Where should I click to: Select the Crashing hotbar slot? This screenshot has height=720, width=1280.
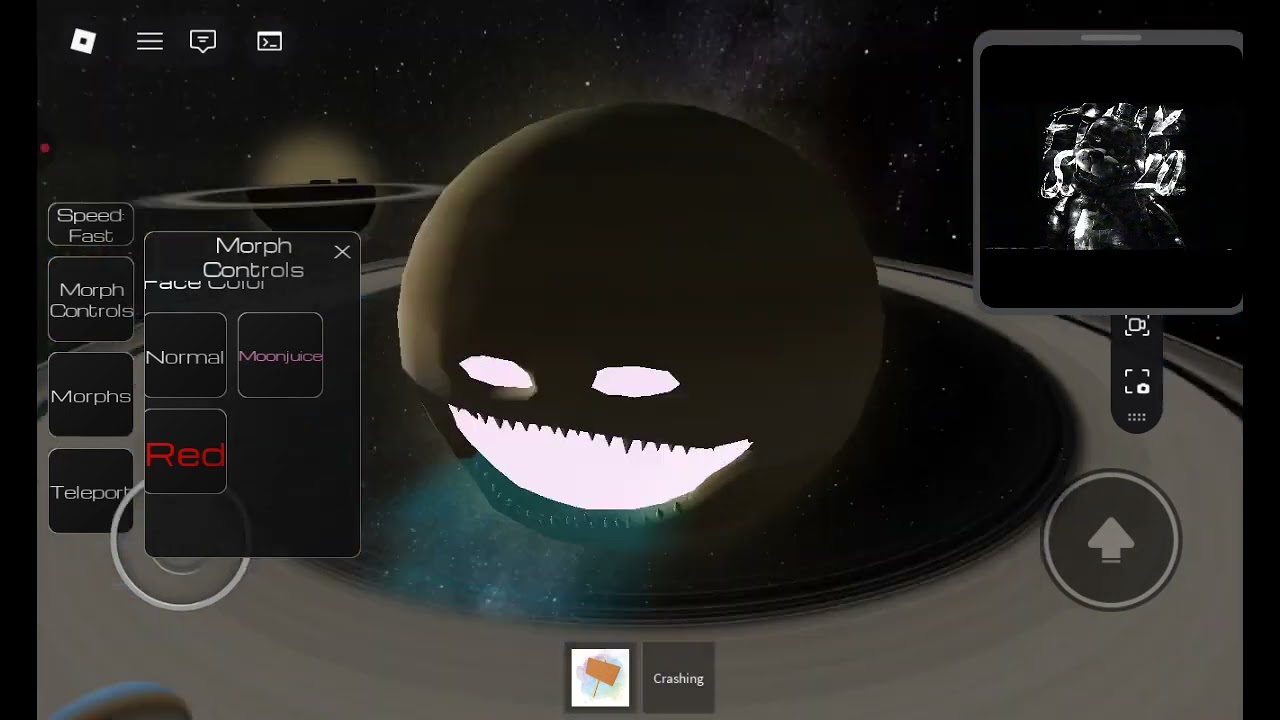pyautogui.click(x=678, y=678)
